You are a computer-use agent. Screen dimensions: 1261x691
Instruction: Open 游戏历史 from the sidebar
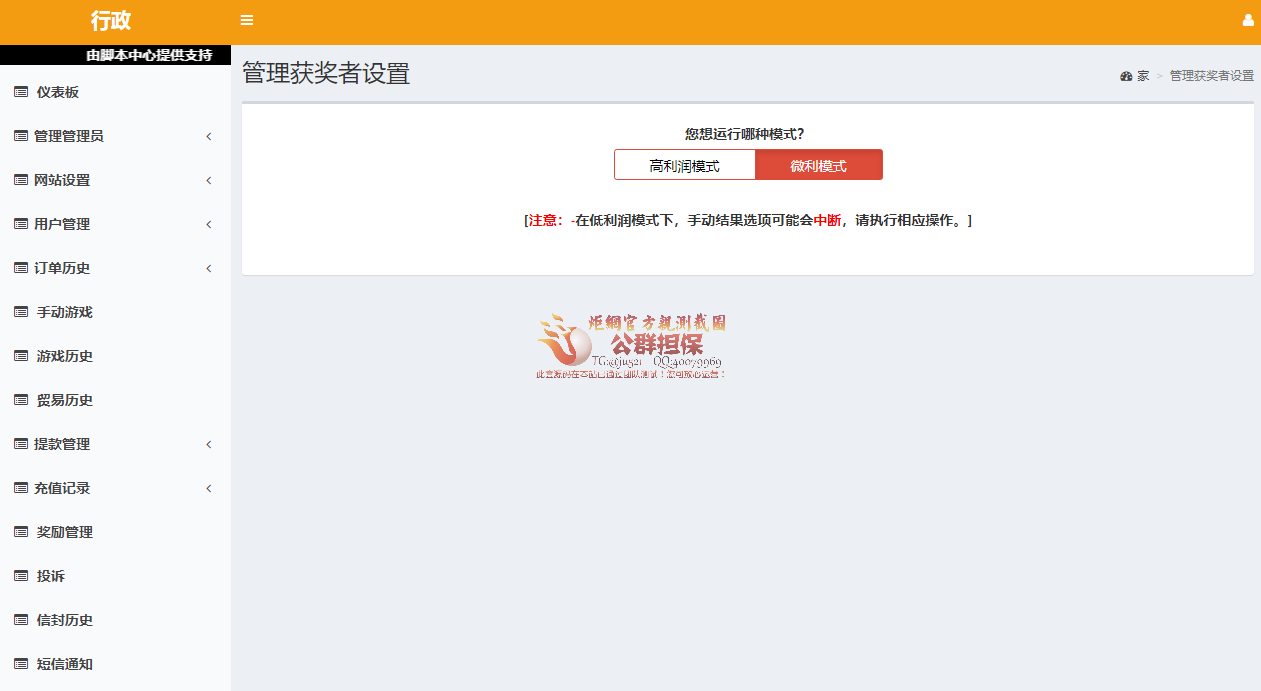[x=63, y=356]
